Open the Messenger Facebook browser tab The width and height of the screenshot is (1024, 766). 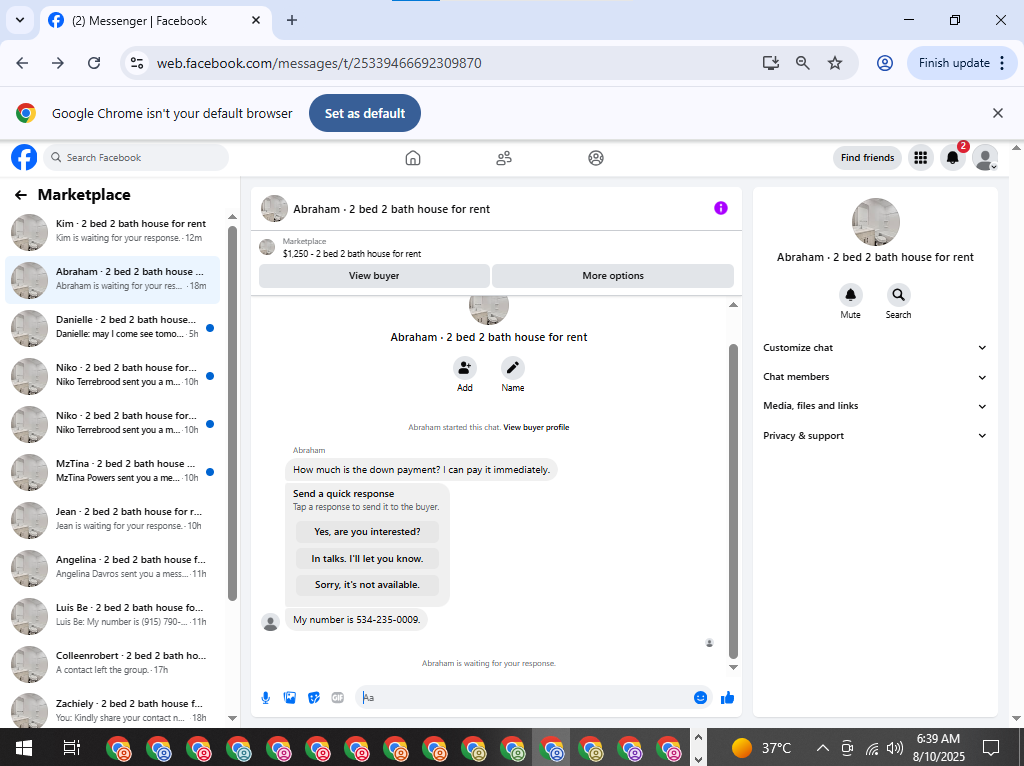(x=155, y=21)
